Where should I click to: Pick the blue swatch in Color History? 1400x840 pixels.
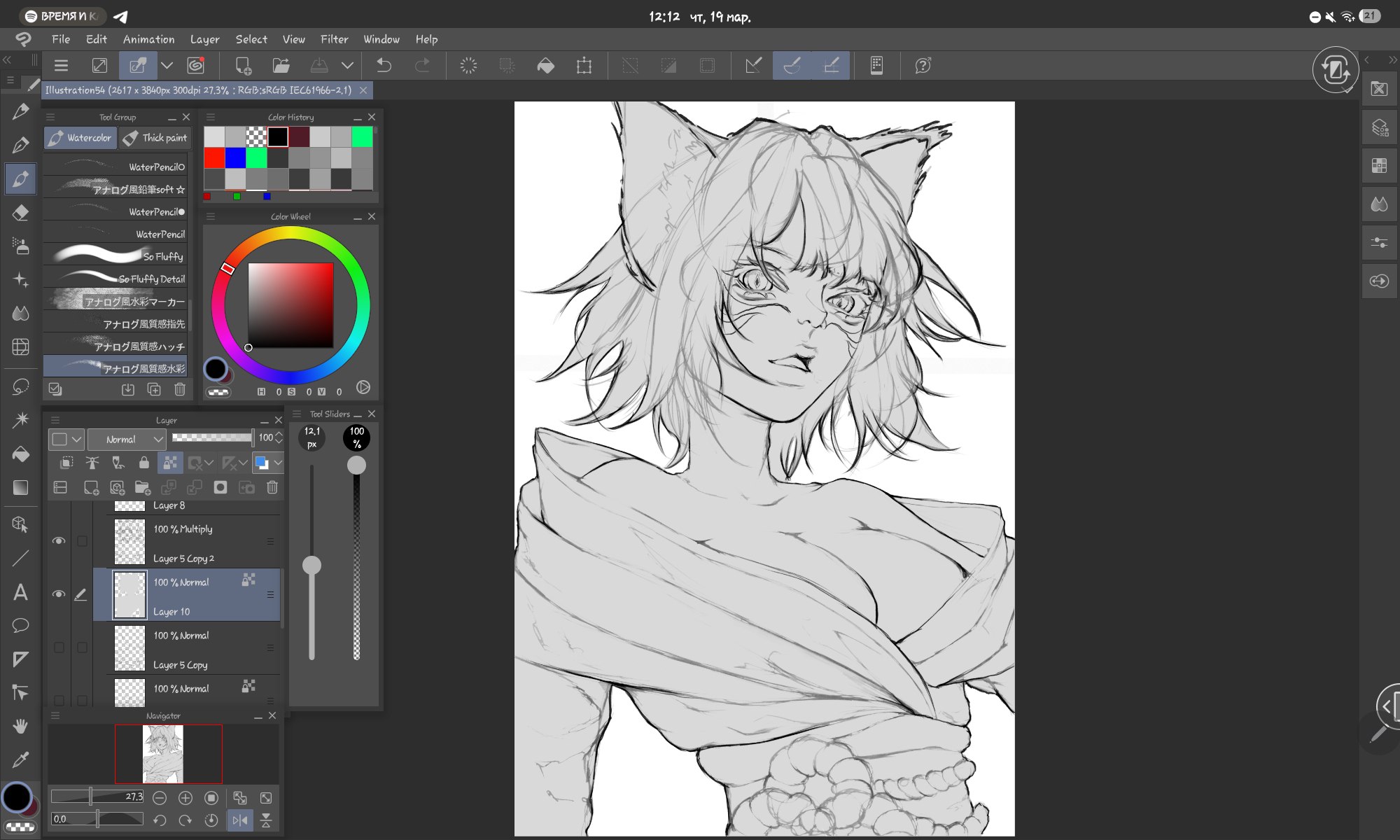pos(235,157)
